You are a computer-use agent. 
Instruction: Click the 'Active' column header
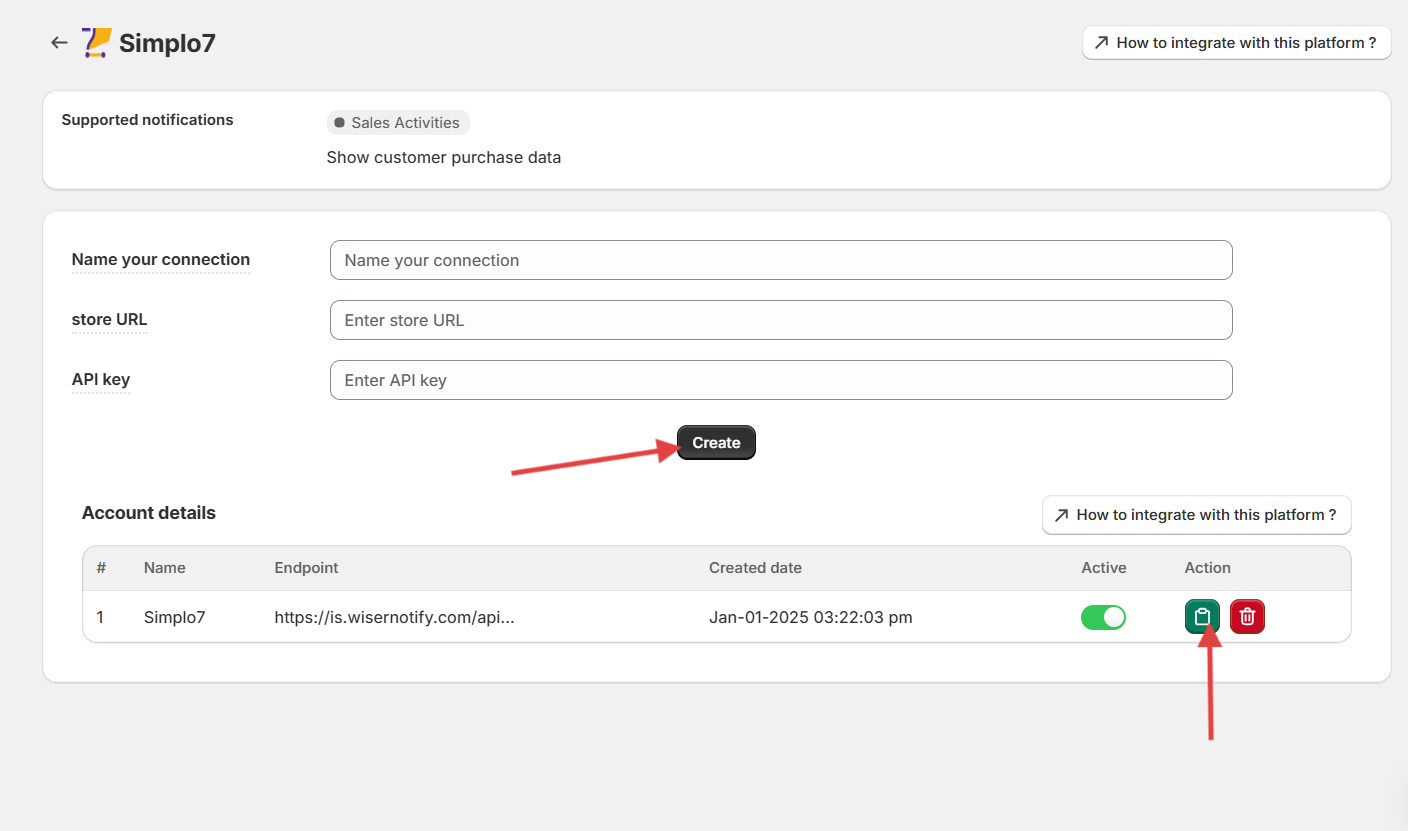click(1104, 568)
